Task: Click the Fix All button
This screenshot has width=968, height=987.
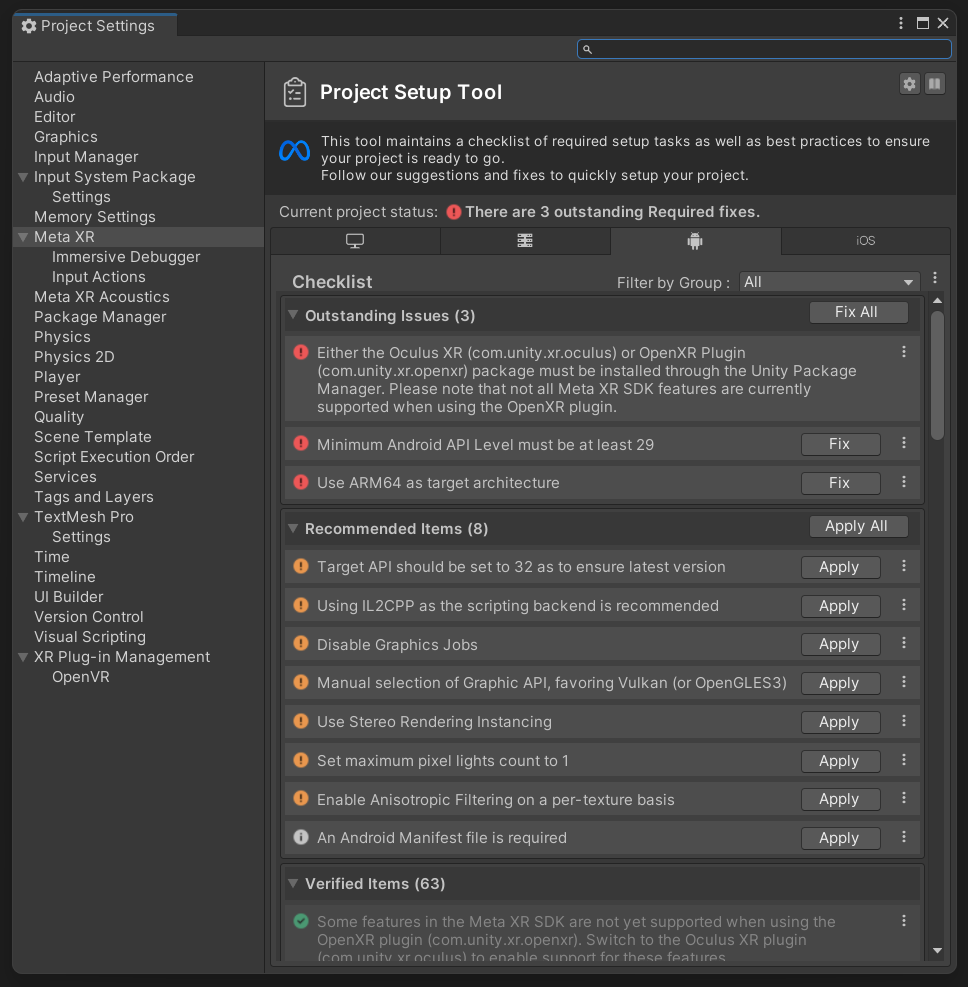Action: [x=858, y=312]
